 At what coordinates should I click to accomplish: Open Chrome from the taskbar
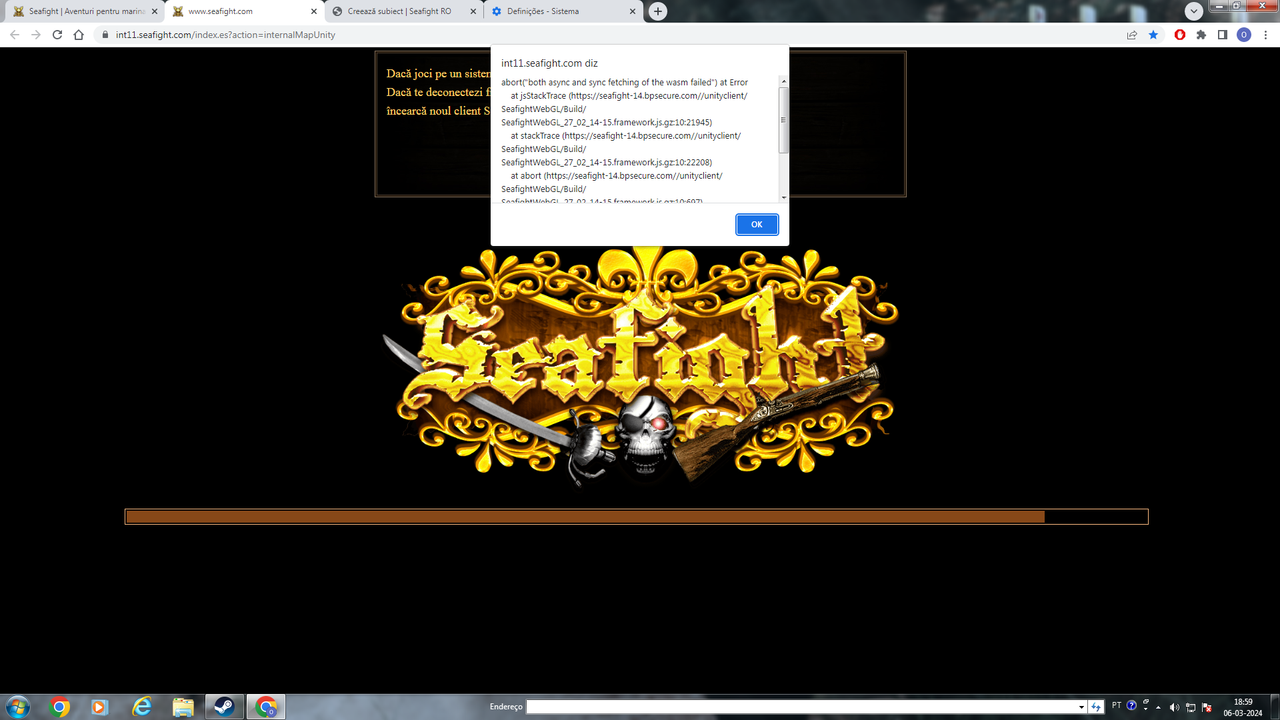point(59,707)
